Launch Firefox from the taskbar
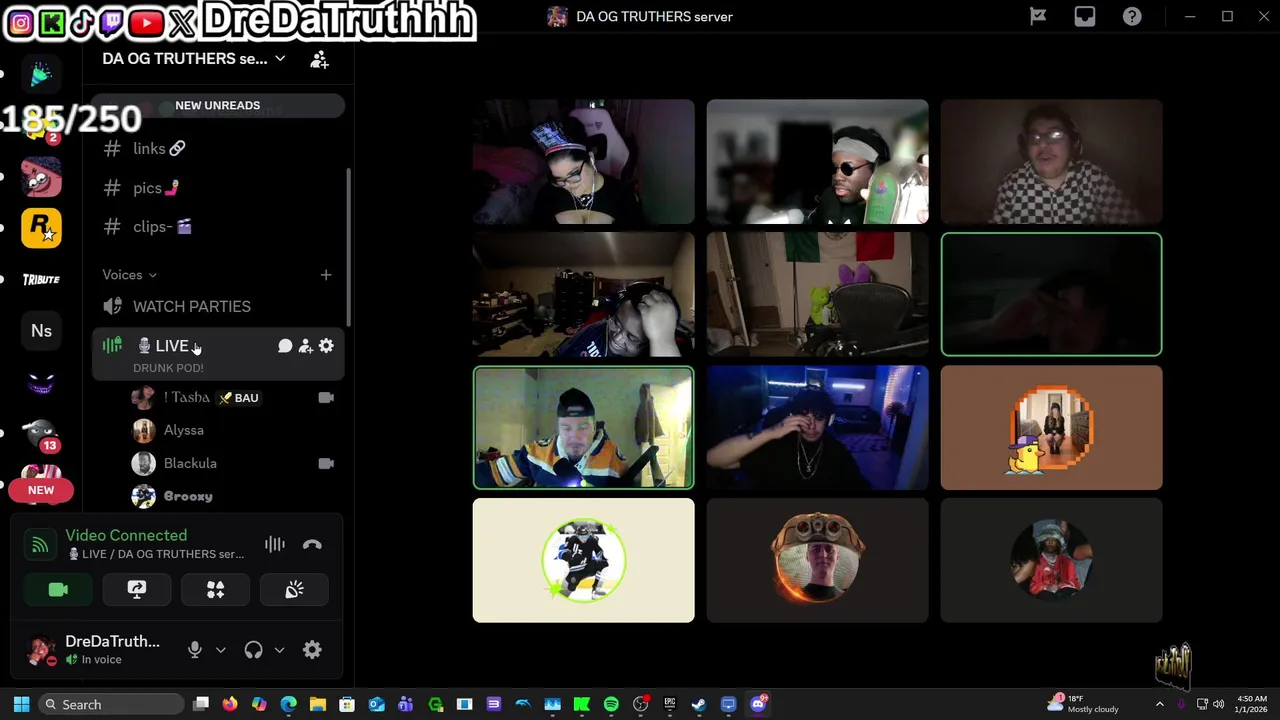The height and width of the screenshot is (720, 1280). tap(230, 704)
